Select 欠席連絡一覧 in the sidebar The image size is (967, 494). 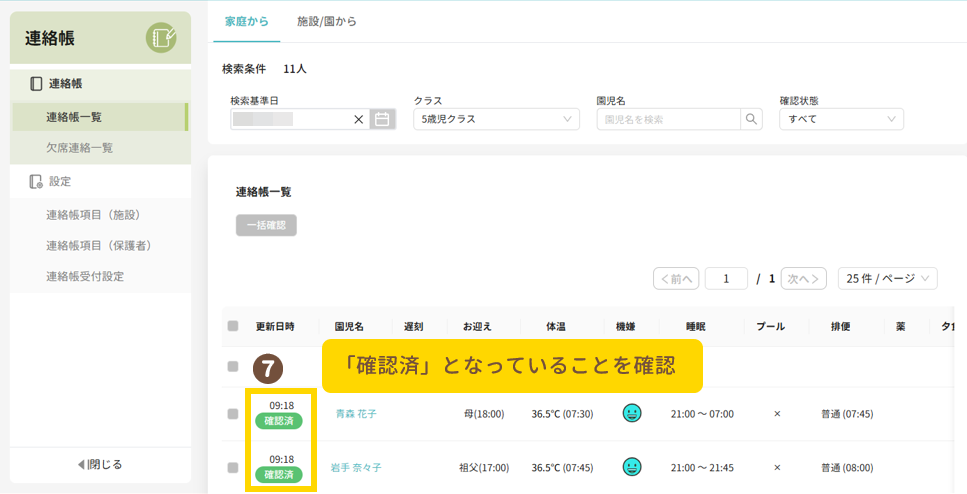80,147
